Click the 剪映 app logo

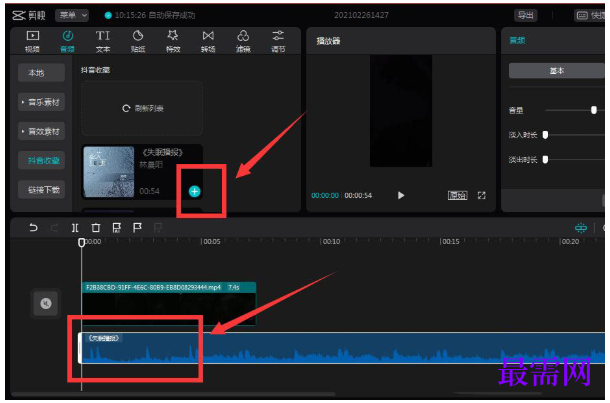(x=29, y=15)
